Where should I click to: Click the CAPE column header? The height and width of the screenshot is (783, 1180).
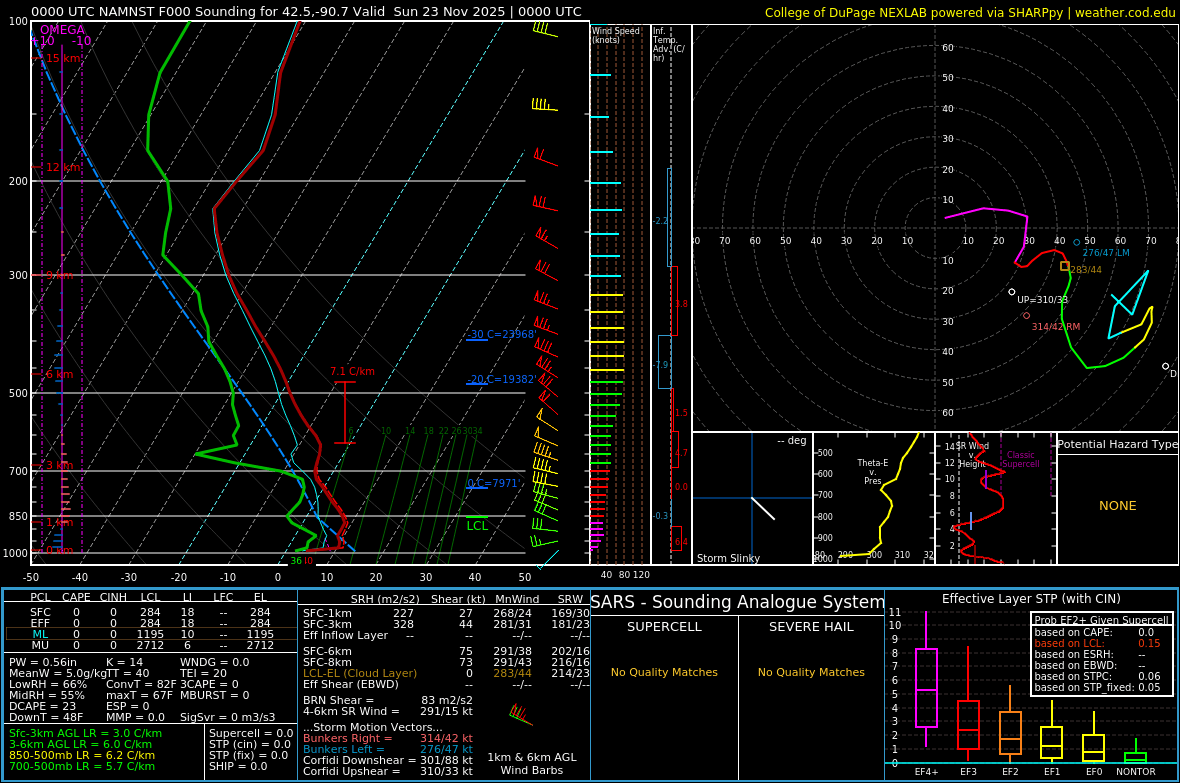pyautogui.click(x=76, y=597)
